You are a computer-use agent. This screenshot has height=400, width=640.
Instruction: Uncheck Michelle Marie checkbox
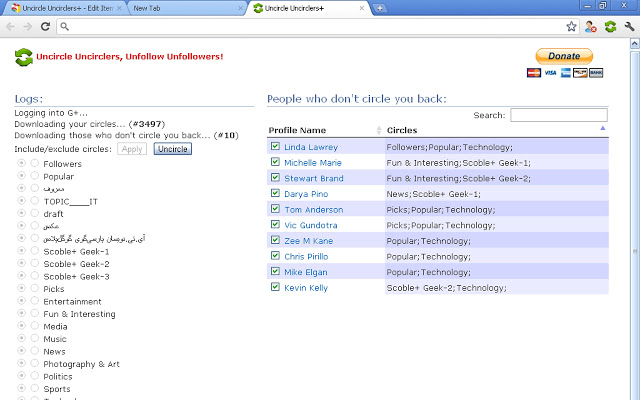[276, 162]
